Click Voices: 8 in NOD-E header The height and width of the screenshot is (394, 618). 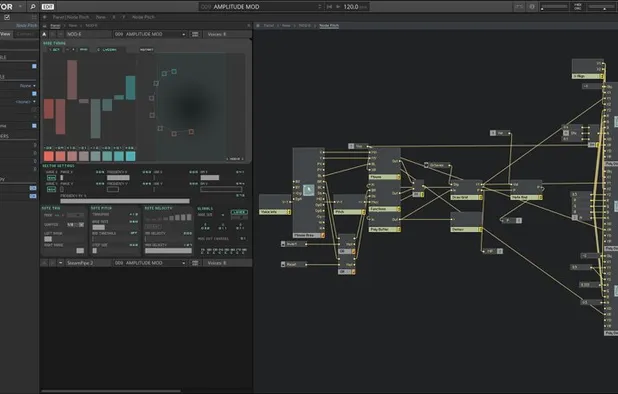(x=217, y=34)
